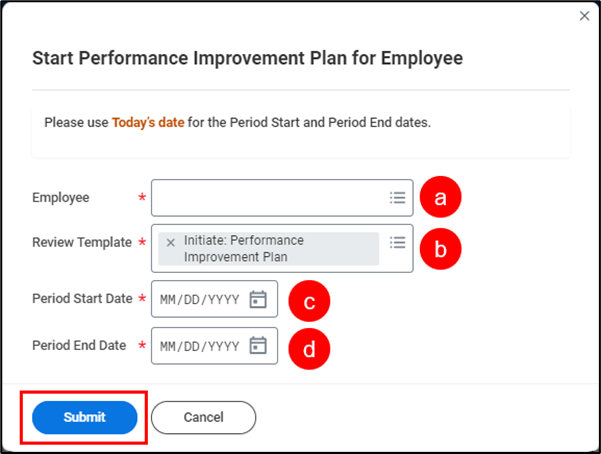This screenshot has width=601, height=454.
Task: Submit the Performance Improvement Plan form
Action: click(84, 417)
